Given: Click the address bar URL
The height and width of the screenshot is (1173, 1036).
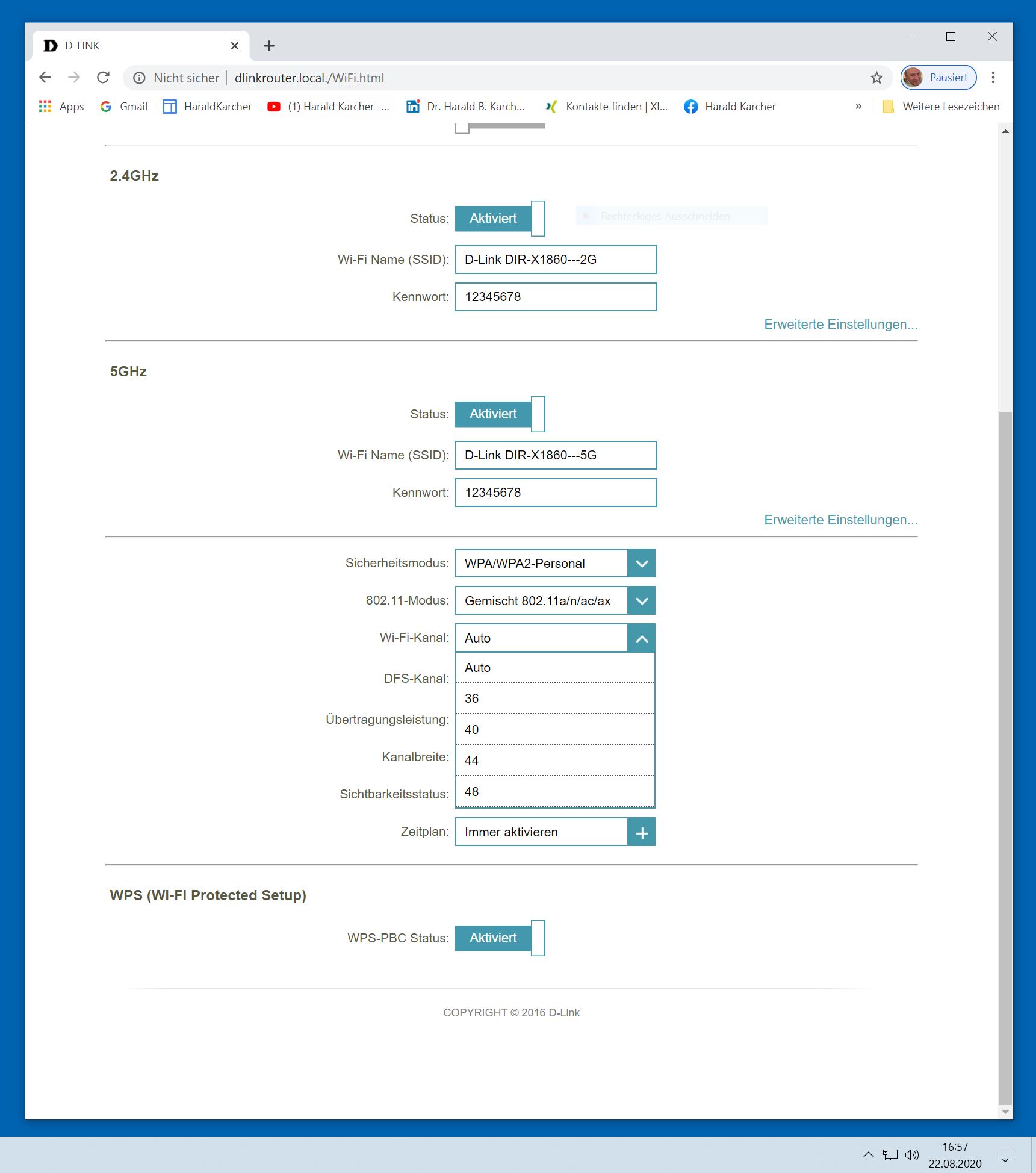Looking at the screenshot, I should tap(309, 78).
